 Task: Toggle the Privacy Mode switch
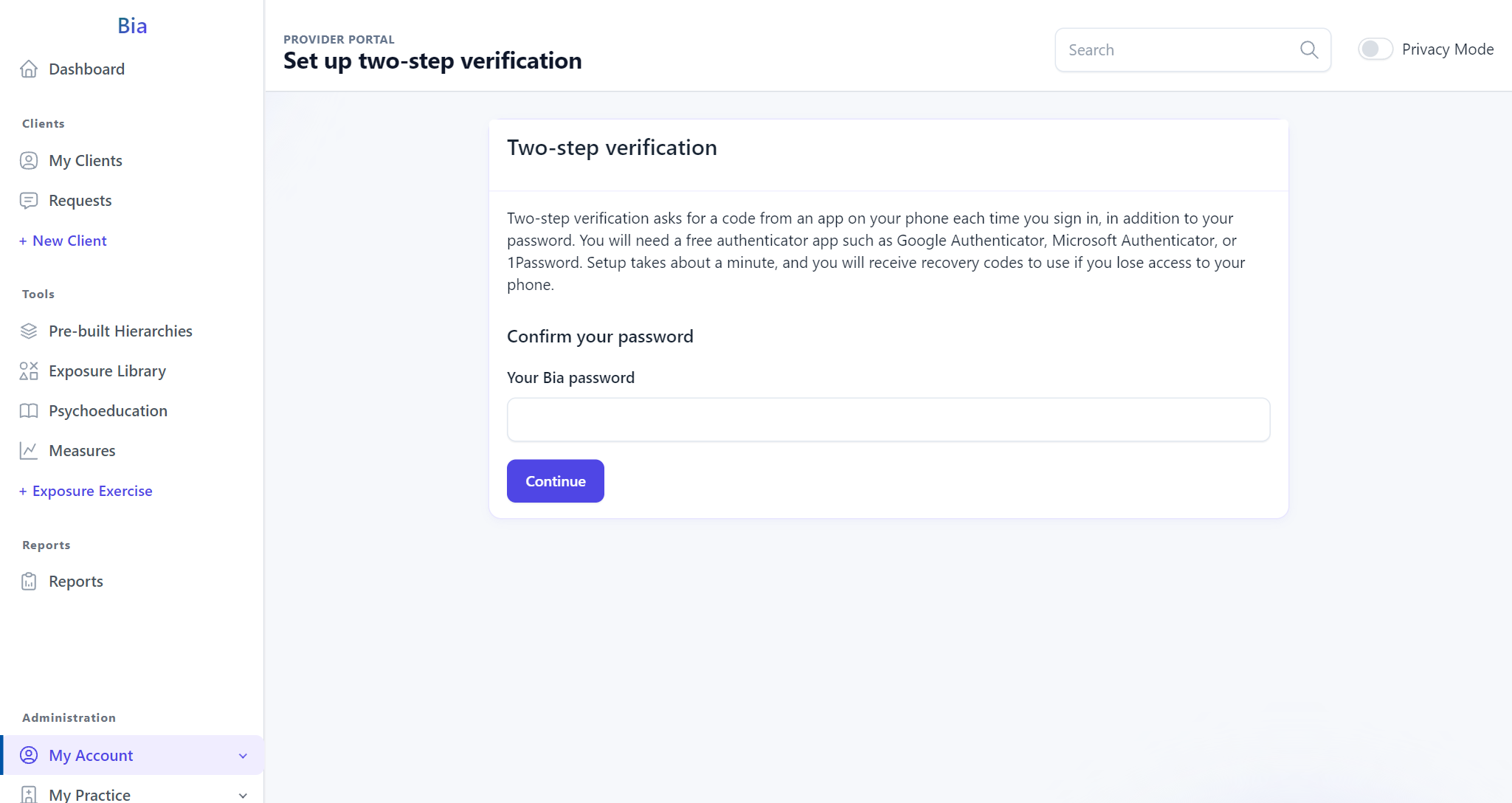(1375, 49)
